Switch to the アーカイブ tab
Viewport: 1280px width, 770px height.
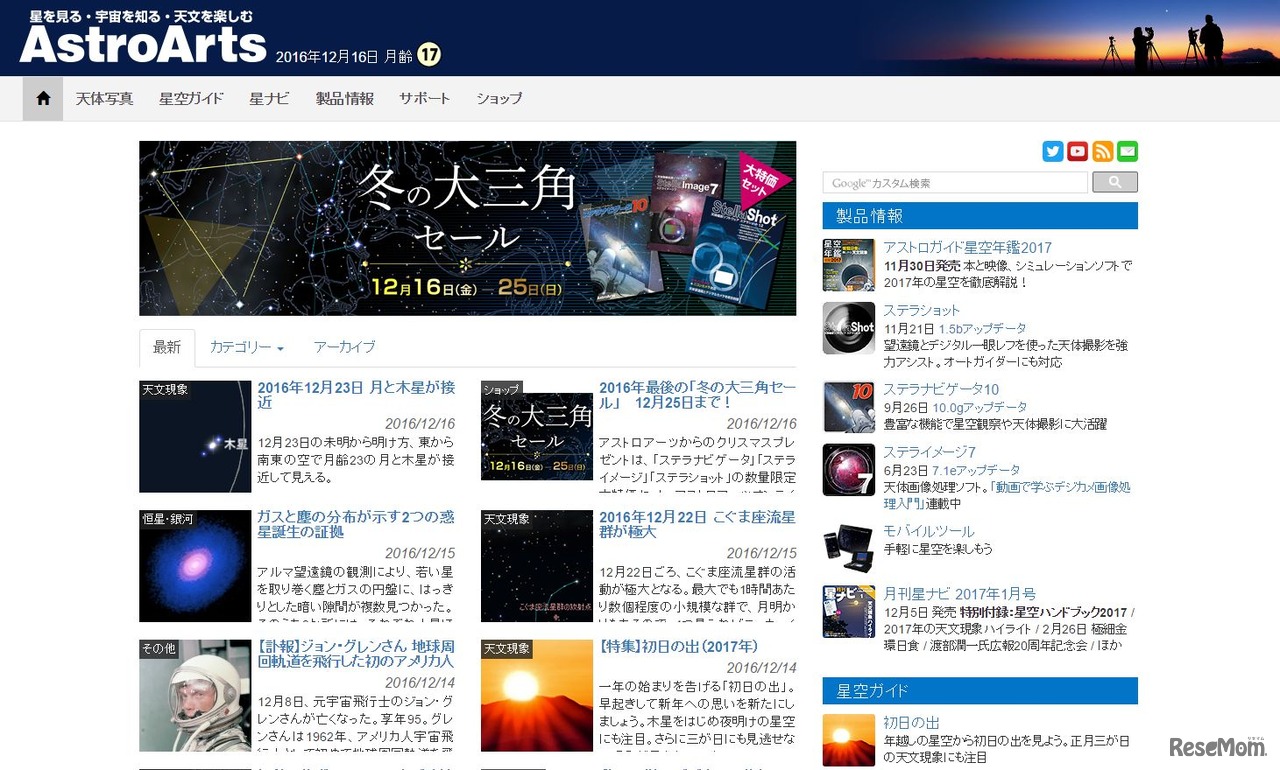coord(343,346)
